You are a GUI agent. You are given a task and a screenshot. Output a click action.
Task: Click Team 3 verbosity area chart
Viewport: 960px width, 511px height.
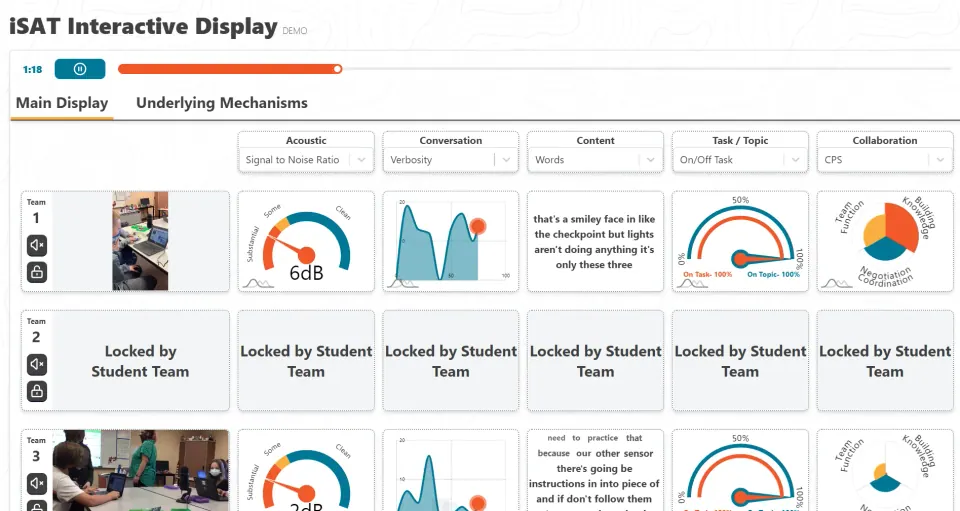coord(451,474)
